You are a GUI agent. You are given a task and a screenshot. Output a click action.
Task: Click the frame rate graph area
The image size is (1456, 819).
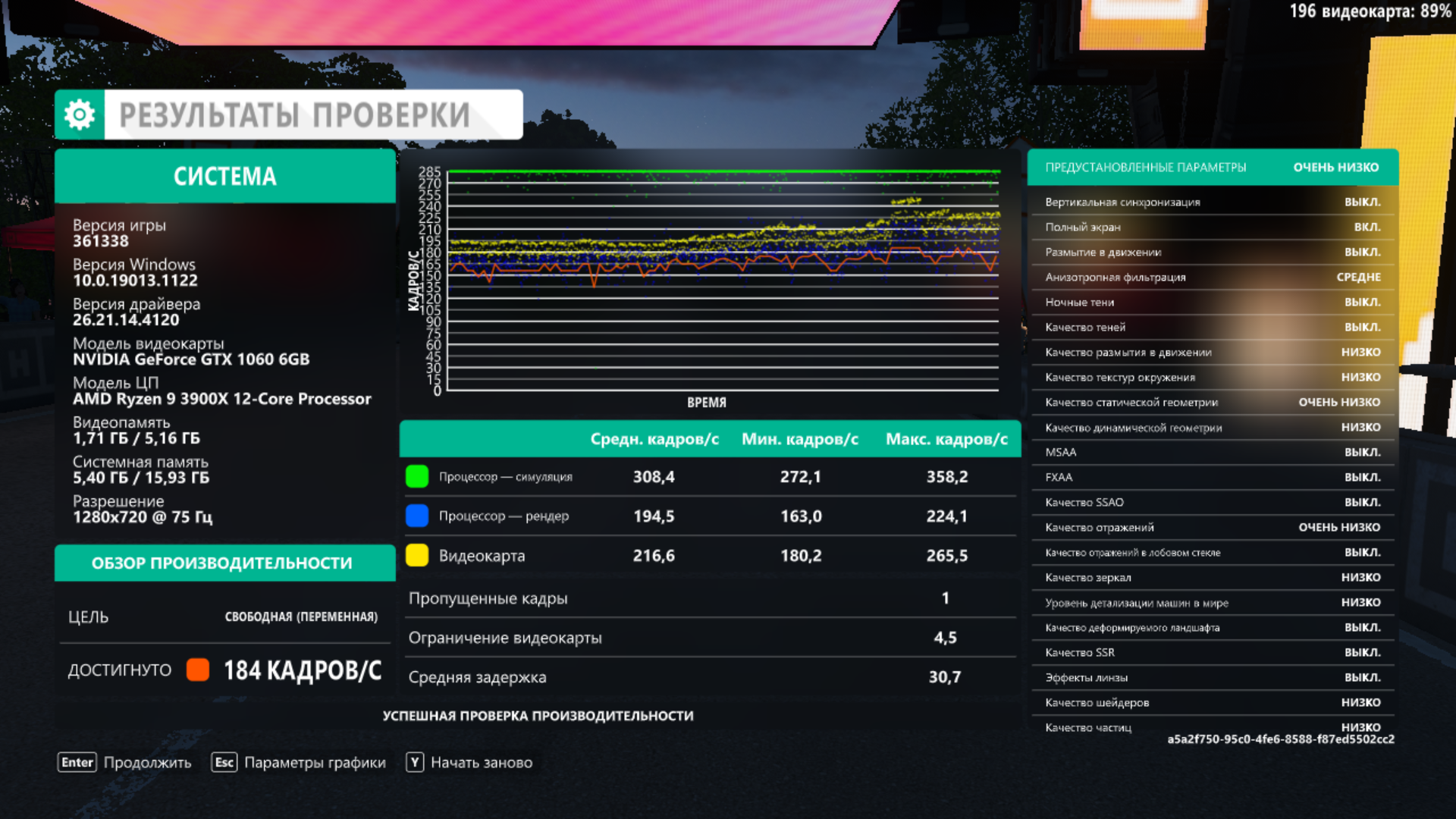[x=723, y=281]
